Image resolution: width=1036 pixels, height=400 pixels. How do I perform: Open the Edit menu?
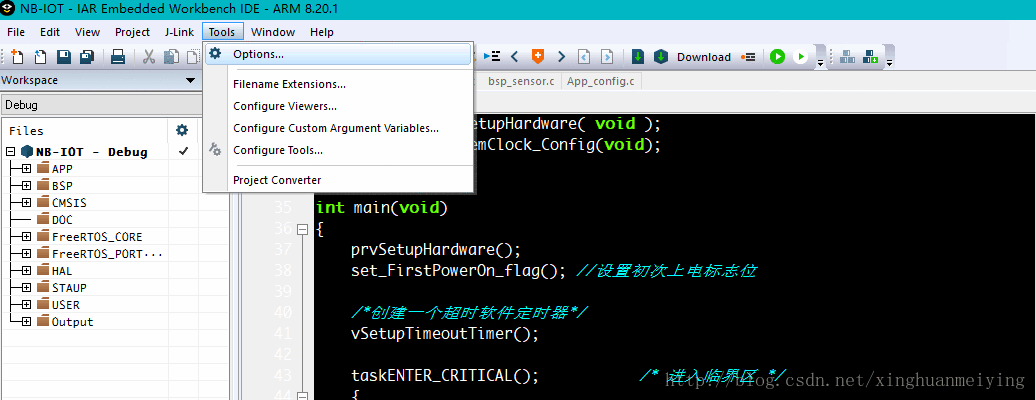(x=50, y=32)
